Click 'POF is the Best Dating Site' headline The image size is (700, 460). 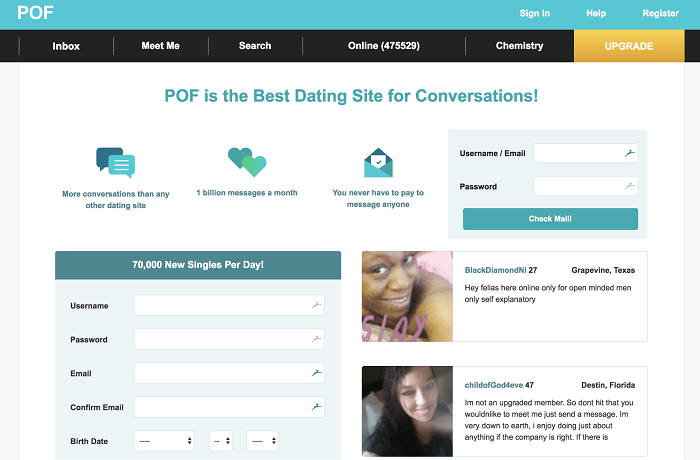point(351,96)
